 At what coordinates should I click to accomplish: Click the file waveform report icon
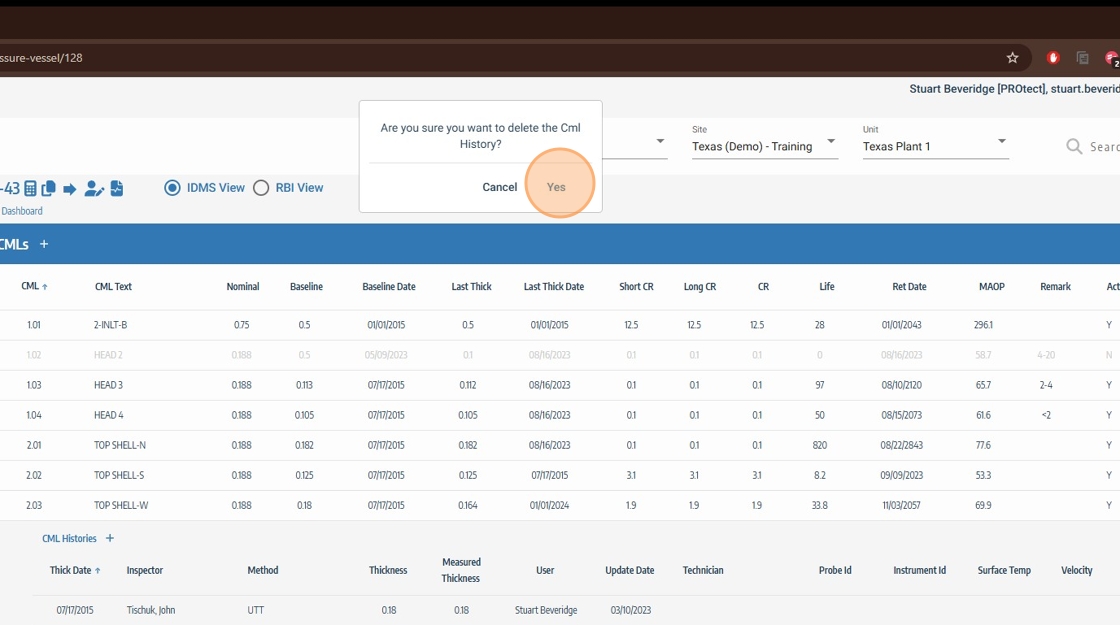[117, 188]
